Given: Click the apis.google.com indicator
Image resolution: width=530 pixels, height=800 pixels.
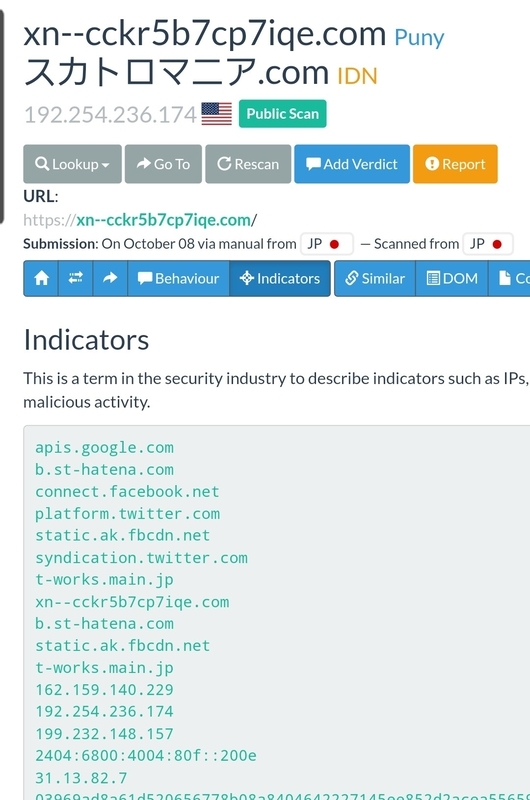Looking at the screenshot, I should 105,447.
